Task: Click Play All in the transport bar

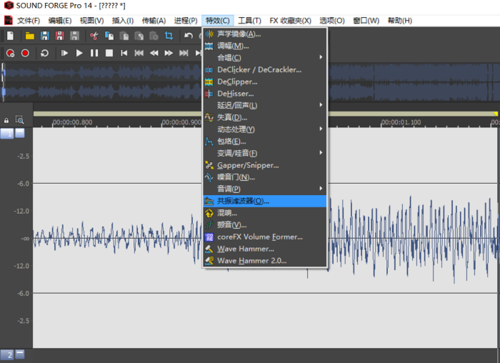Action: tap(64, 53)
